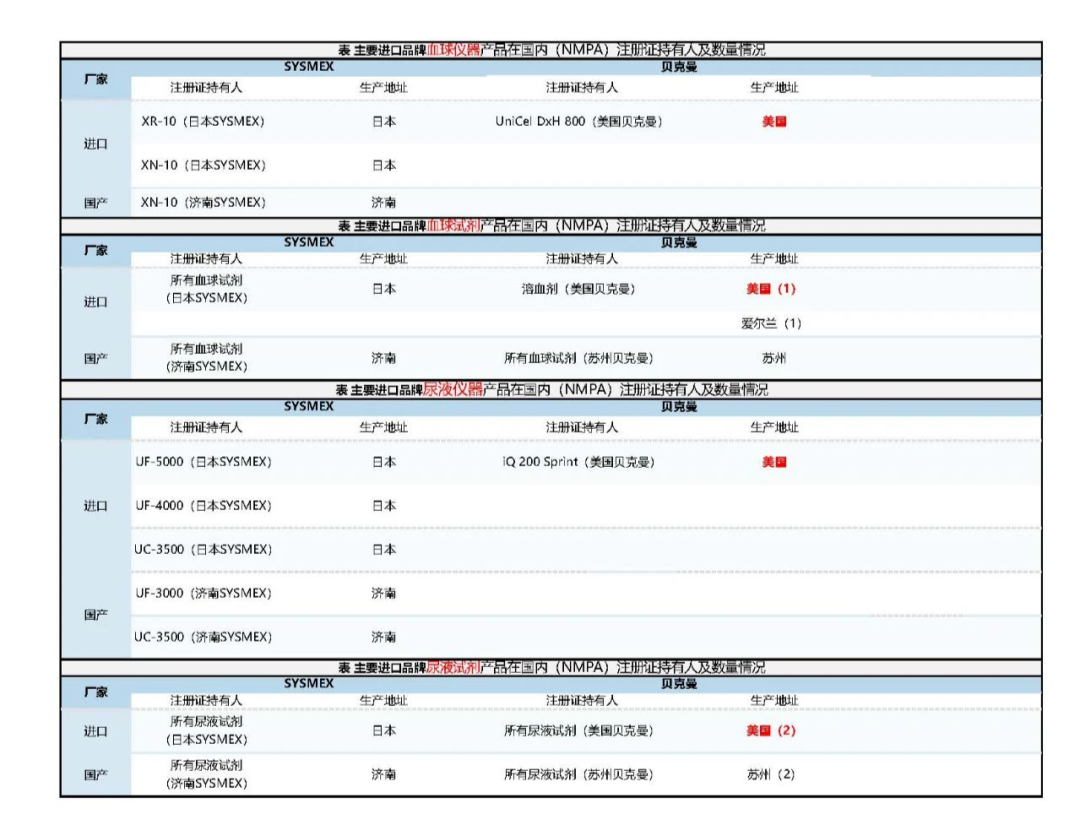Image resolution: width=1080 pixels, height=836 pixels.
Task: Click 贝克曼 header in the 尿液试剂 table
Action: 679,684
